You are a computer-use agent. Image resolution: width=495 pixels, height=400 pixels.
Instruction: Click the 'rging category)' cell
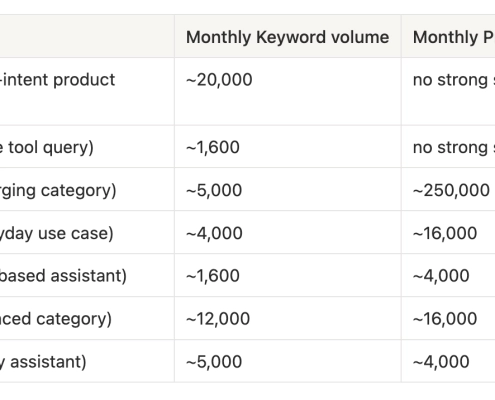coord(87,189)
